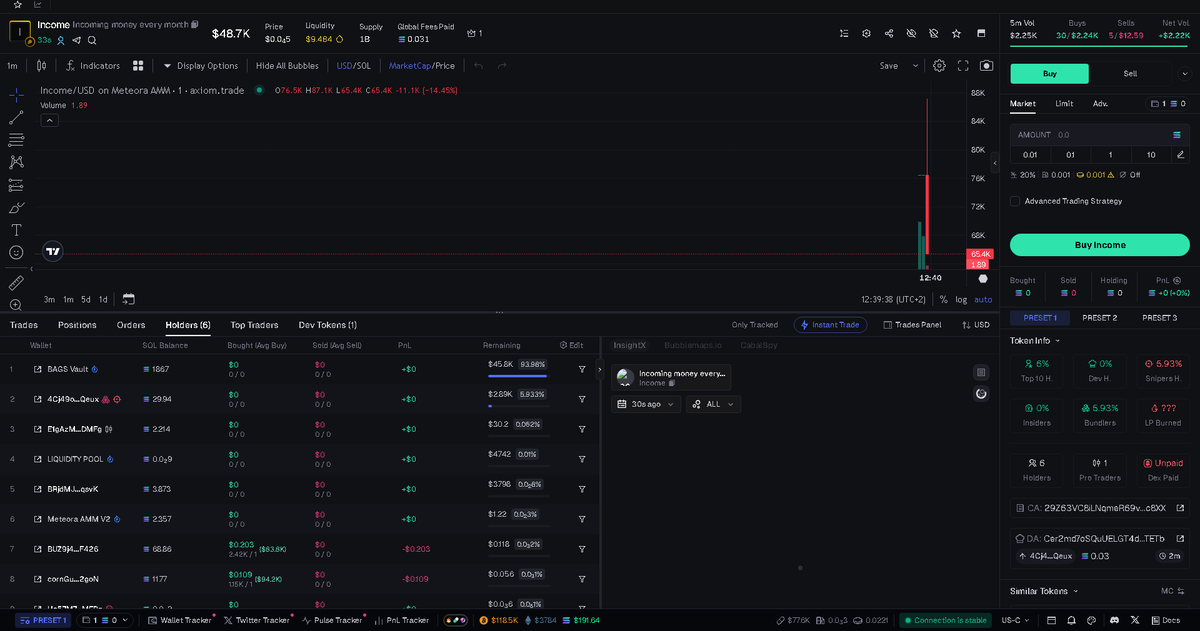Open chart layout templates grid icon
Screen dimensions: 1200x631
(139, 66)
